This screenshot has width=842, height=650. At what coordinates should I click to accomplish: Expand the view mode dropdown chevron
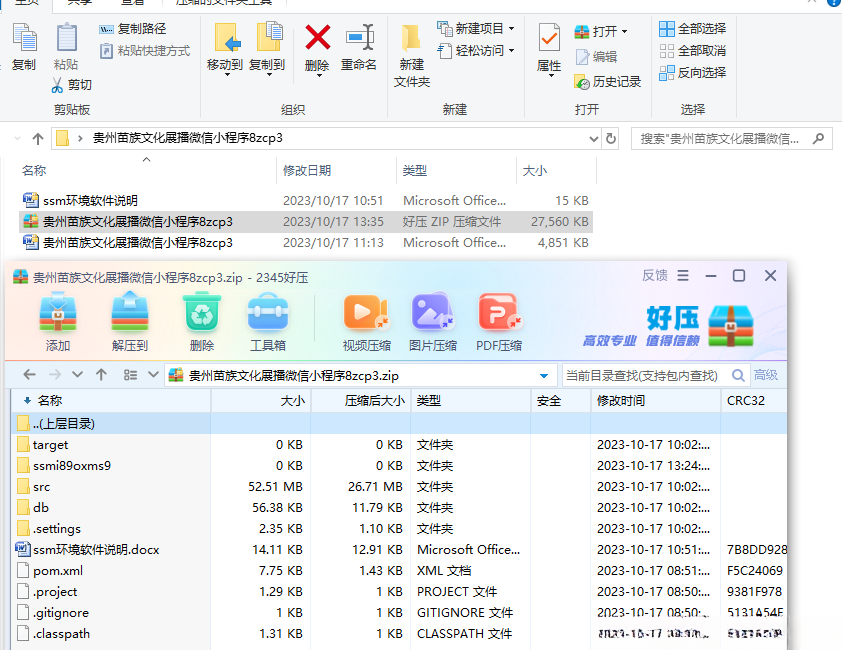(x=154, y=374)
